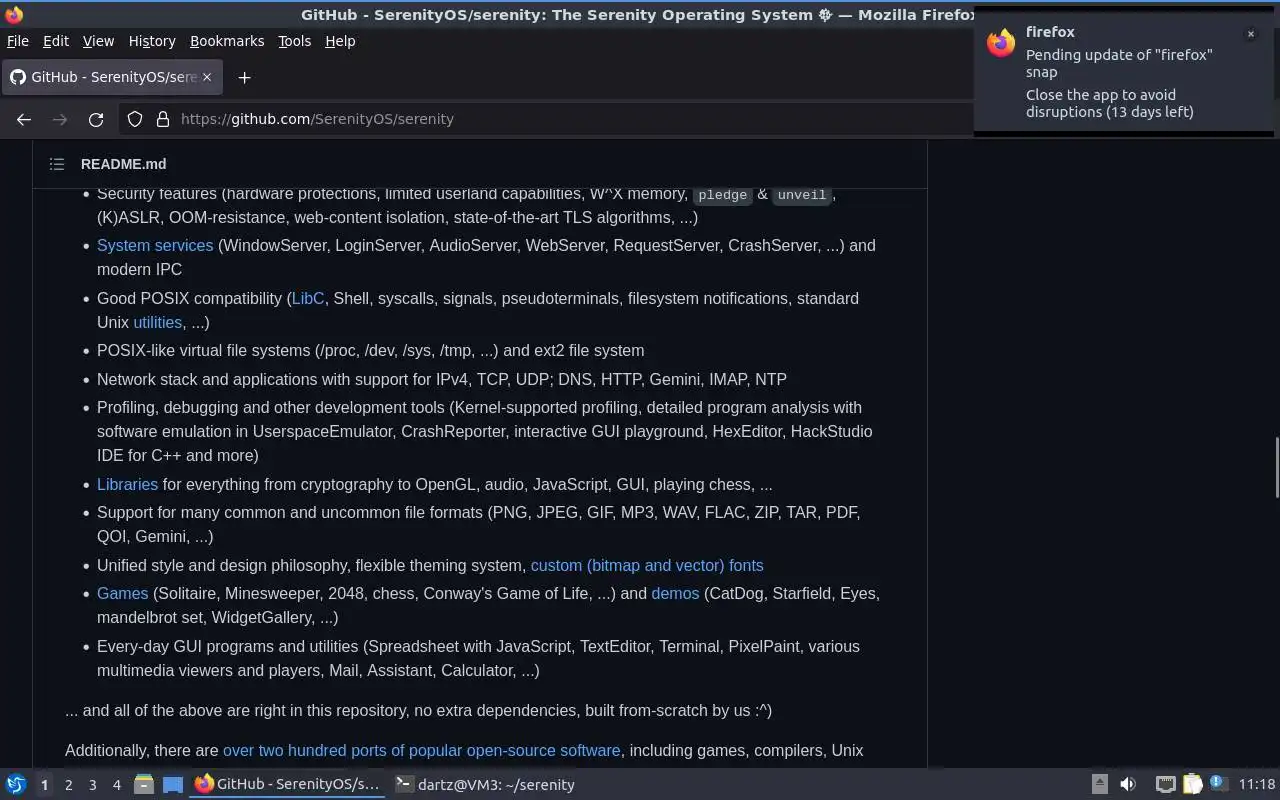Click the disabled forward arrow button
The width and height of the screenshot is (1280, 800).
[x=60, y=119]
